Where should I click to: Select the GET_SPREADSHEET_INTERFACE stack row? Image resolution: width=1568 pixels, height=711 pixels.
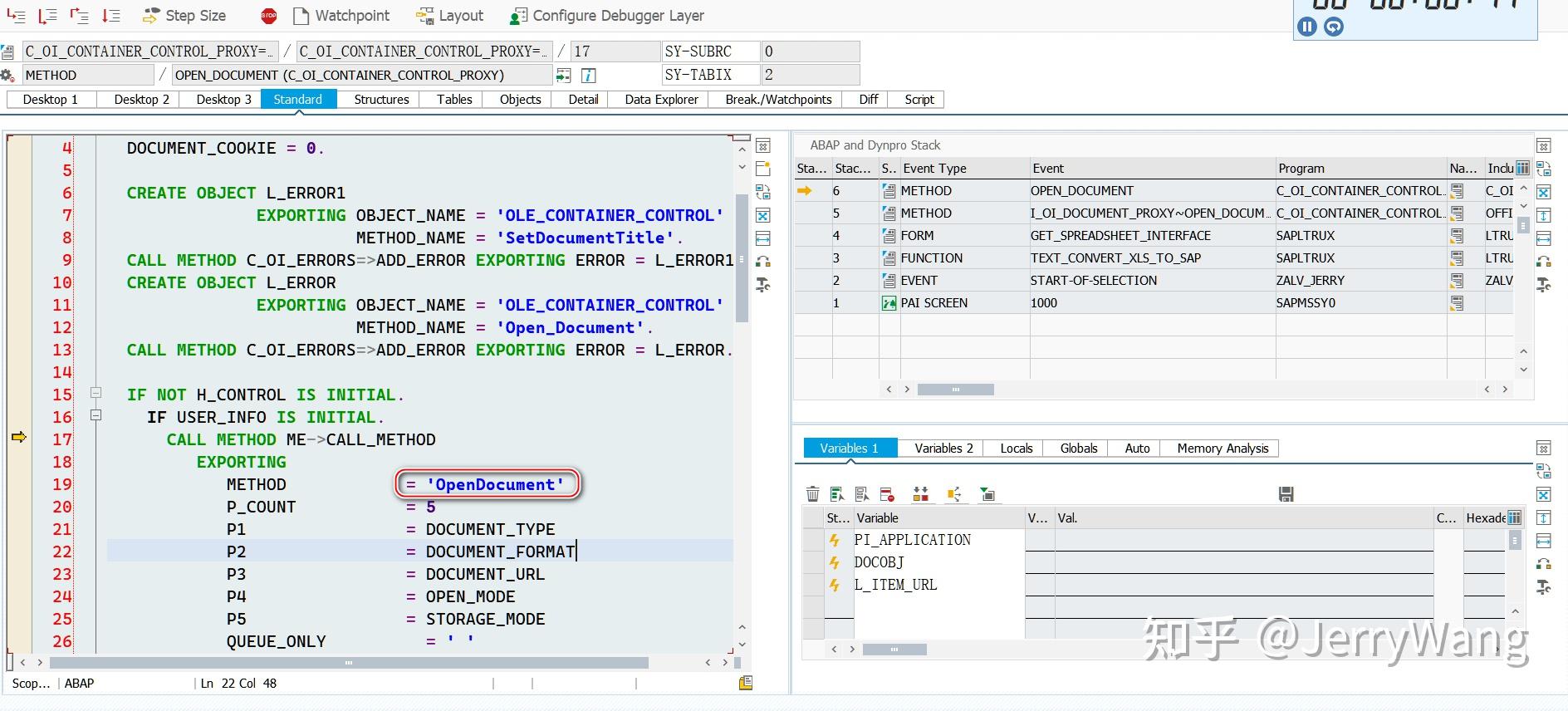(1120, 236)
